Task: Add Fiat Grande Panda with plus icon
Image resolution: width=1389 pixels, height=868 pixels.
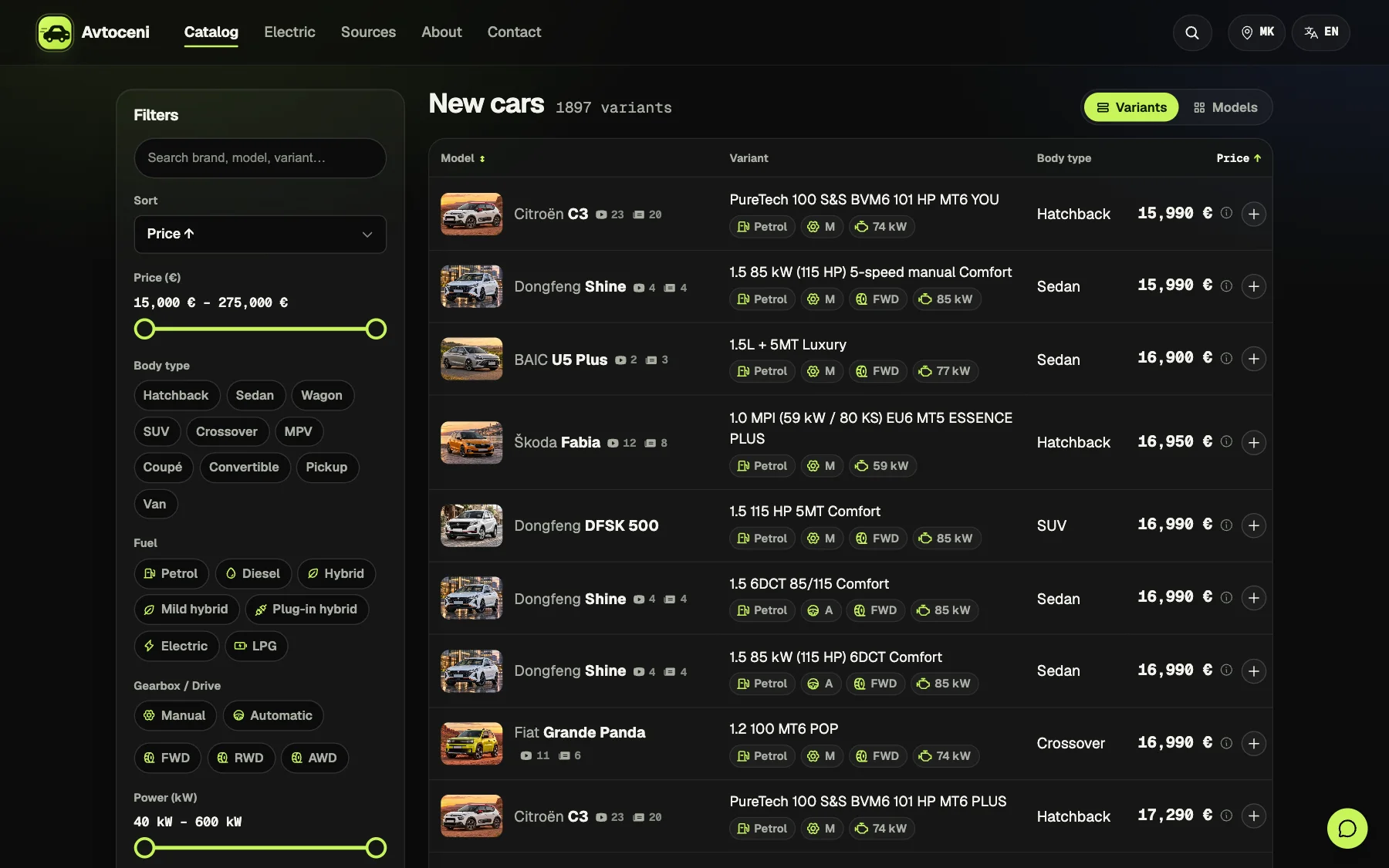Action: click(x=1254, y=743)
